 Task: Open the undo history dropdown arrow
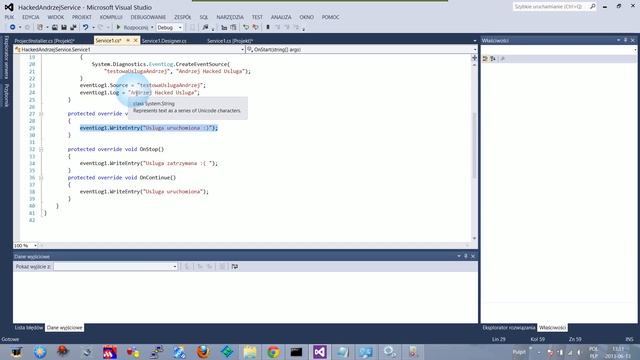[x=93, y=27]
